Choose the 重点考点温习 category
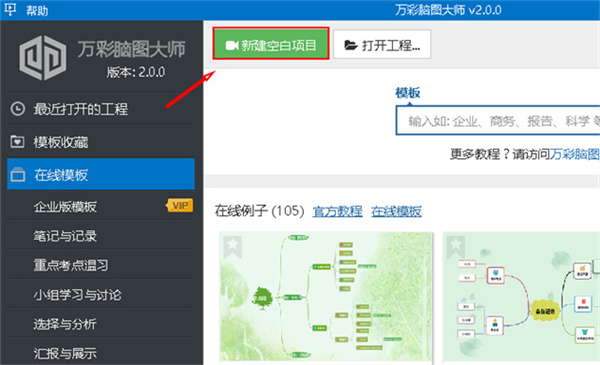Viewport: 600px width, 365px height. coord(101,265)
